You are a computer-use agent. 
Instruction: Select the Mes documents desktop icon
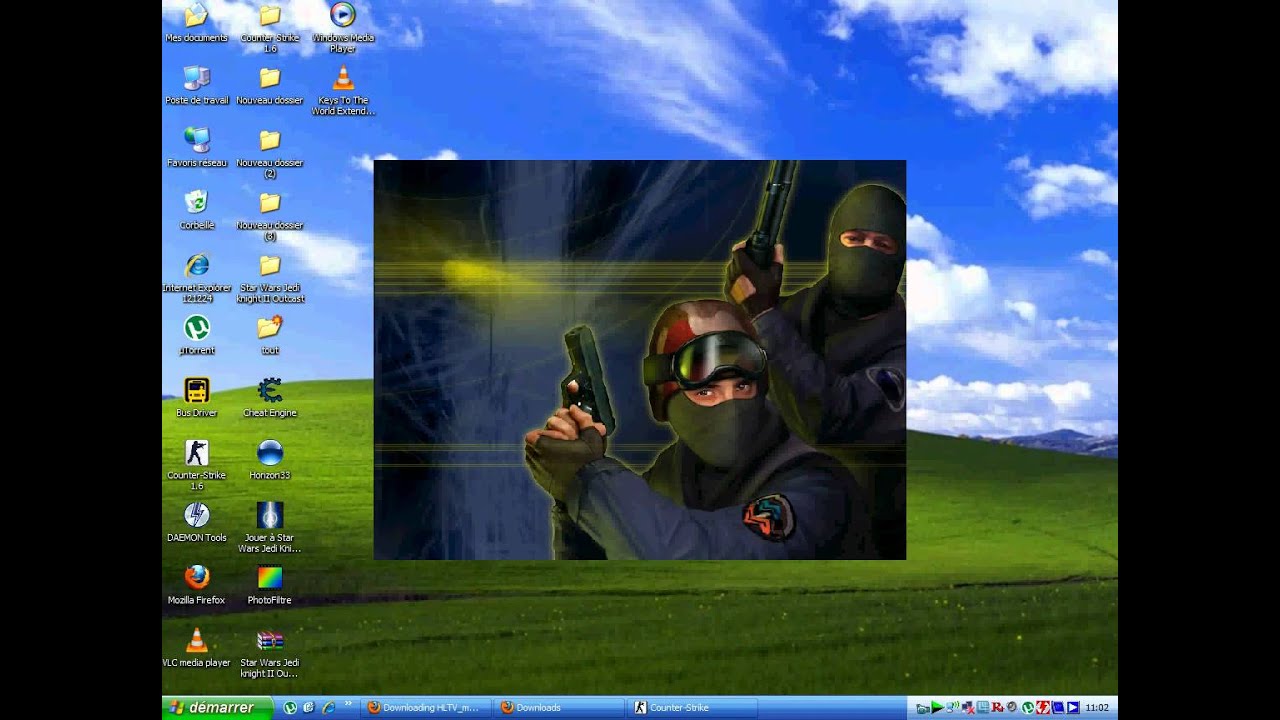(x=197, y=22)
